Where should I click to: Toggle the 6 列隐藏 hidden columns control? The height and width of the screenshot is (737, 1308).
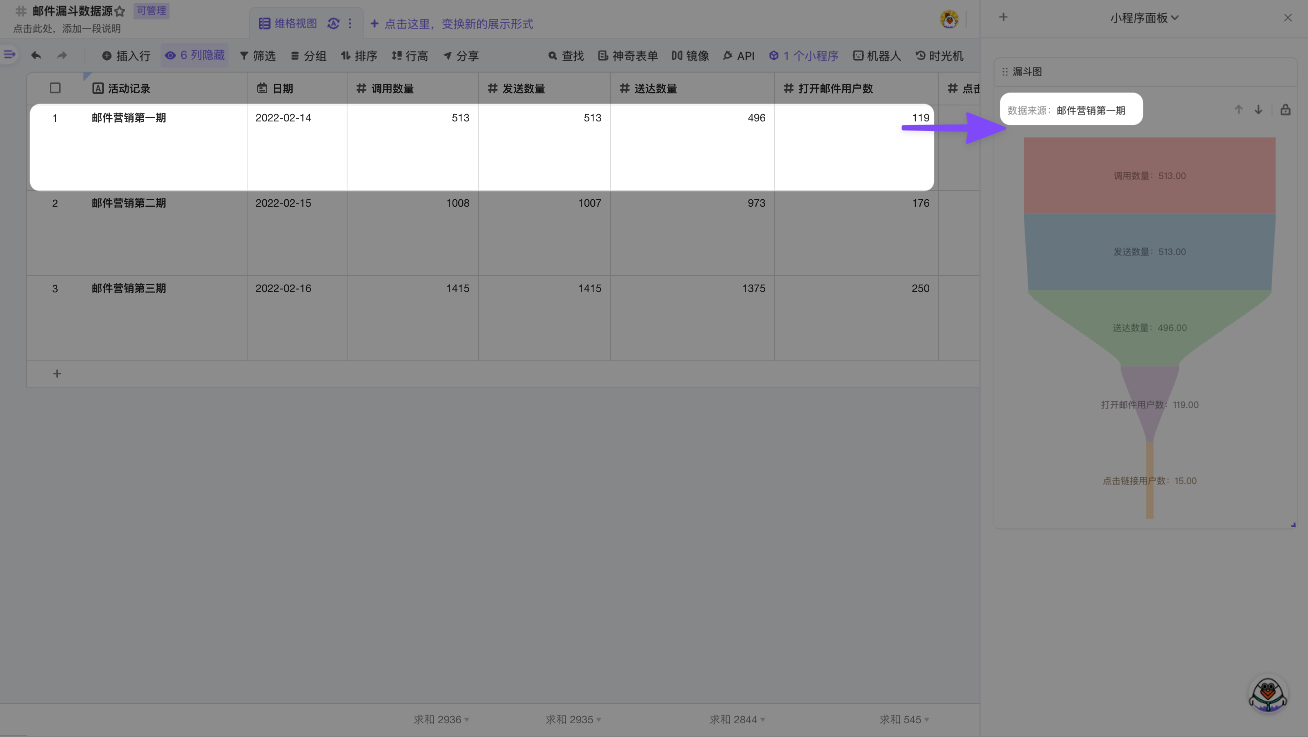point(195,56)
